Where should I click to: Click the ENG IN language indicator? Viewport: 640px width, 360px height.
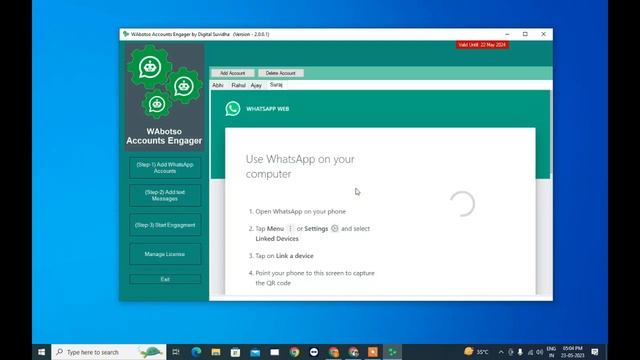[551, 352]
